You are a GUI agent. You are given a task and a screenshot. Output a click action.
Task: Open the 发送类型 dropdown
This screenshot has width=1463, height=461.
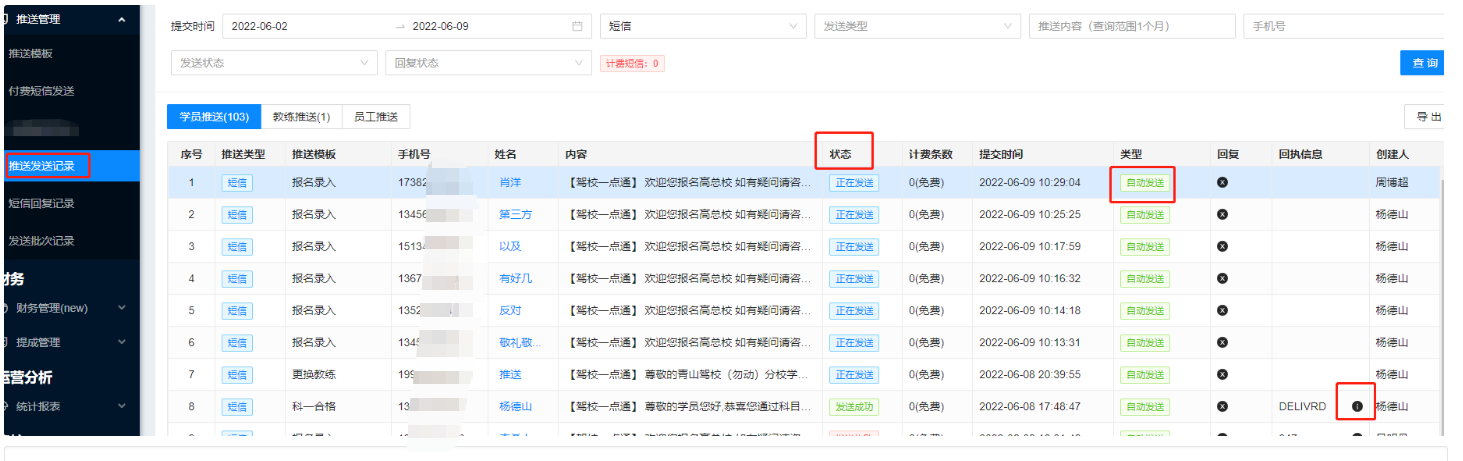click(x=917, y=27)
